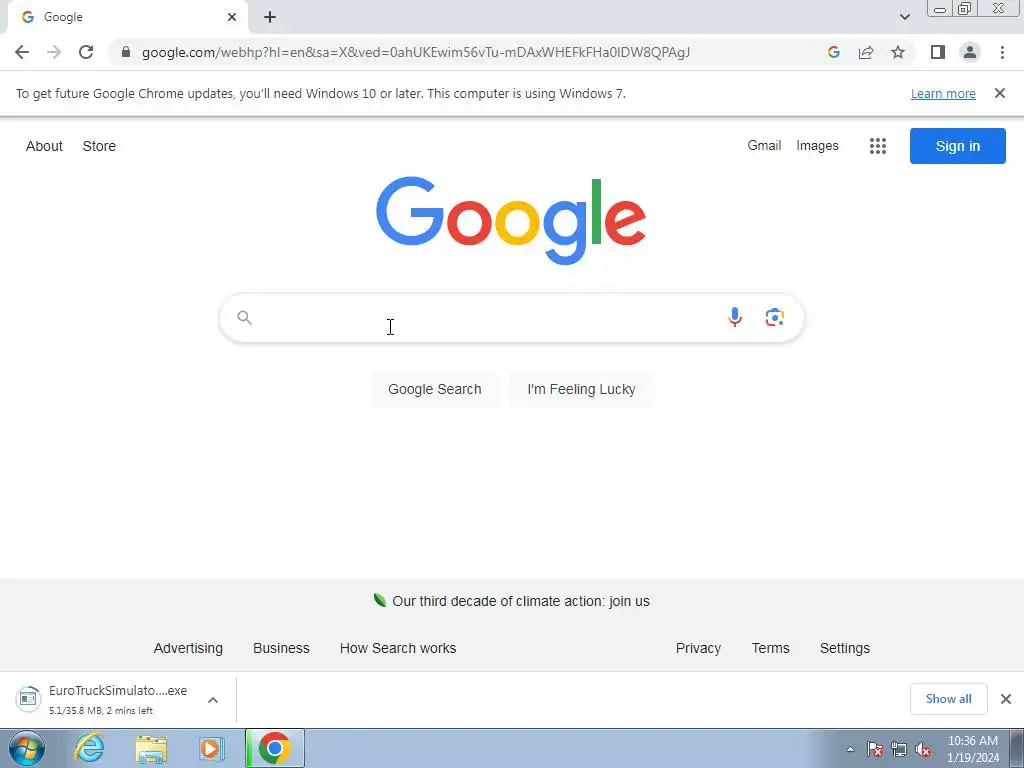Screen dimensions: 1024x768
Task: Open the Chrome profile avatar icon
Action: coord(970,52)
